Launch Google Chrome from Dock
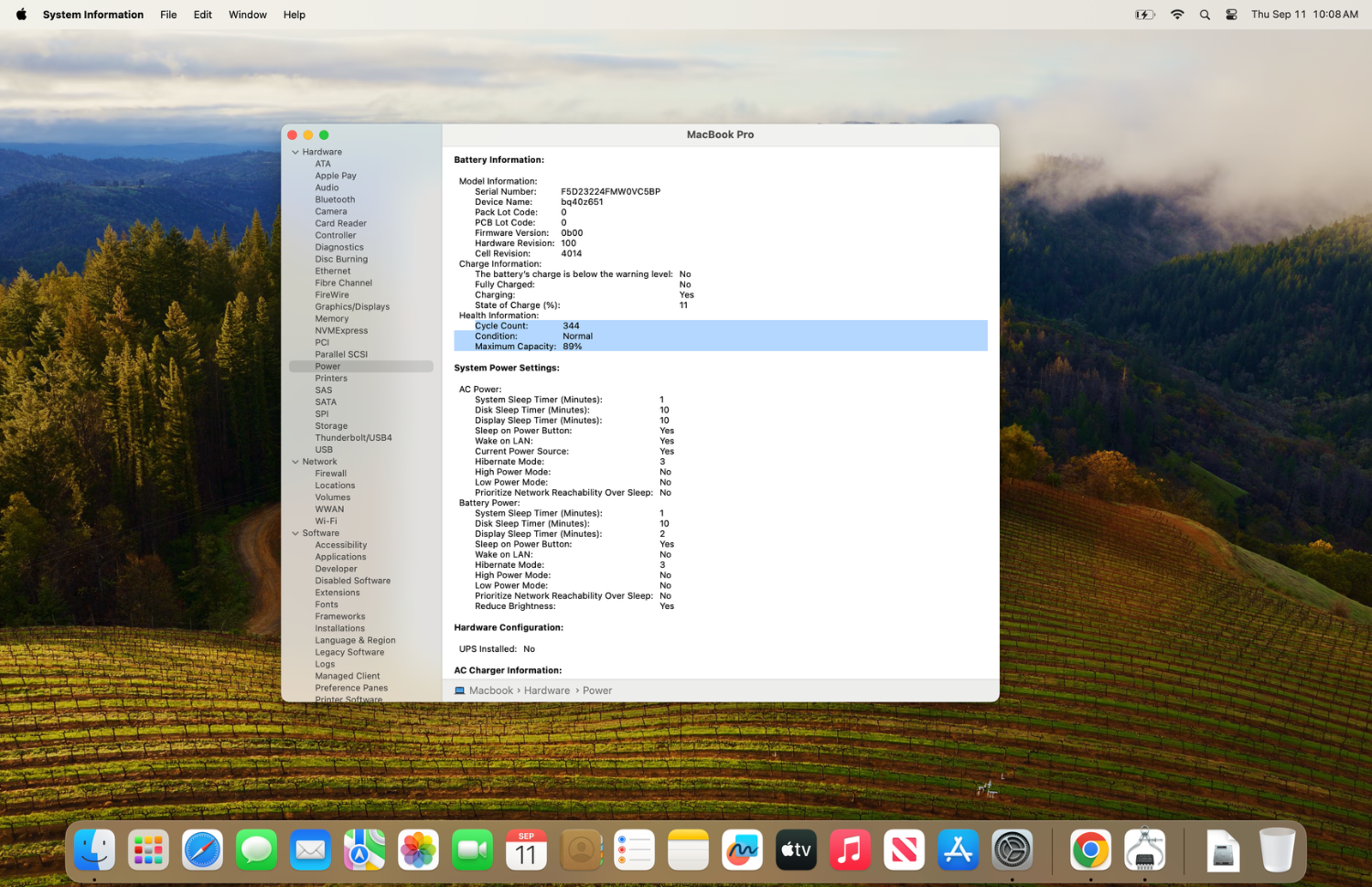Image resolution: width=1372 pixels, height=887 pixels. (x=1090, y=850)
